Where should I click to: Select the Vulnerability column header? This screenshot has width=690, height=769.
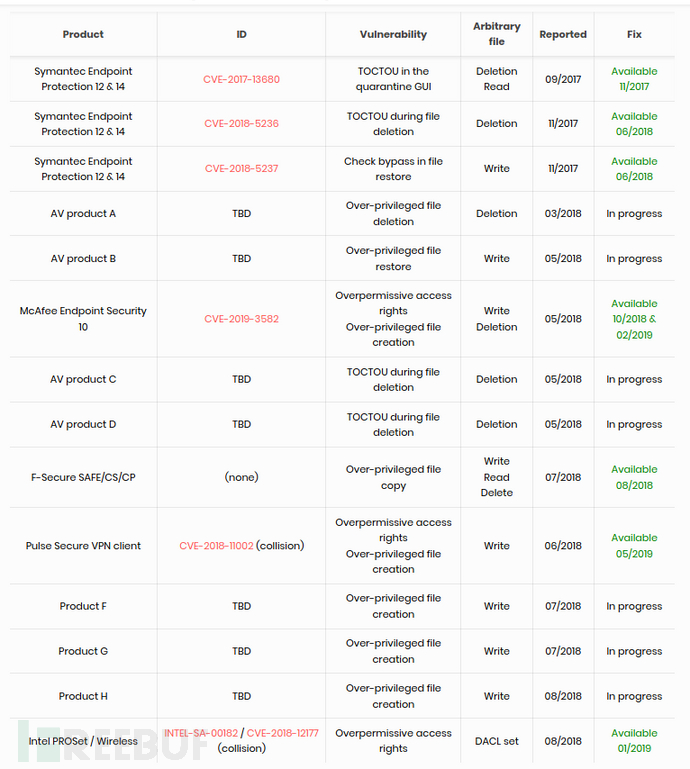393,34
